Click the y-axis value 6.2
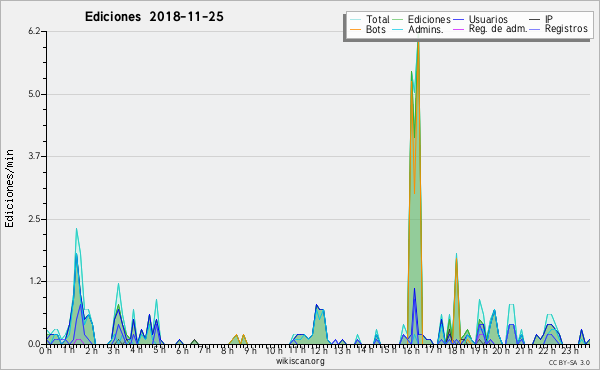Screen dimensions: 600x370 point(34,31)
